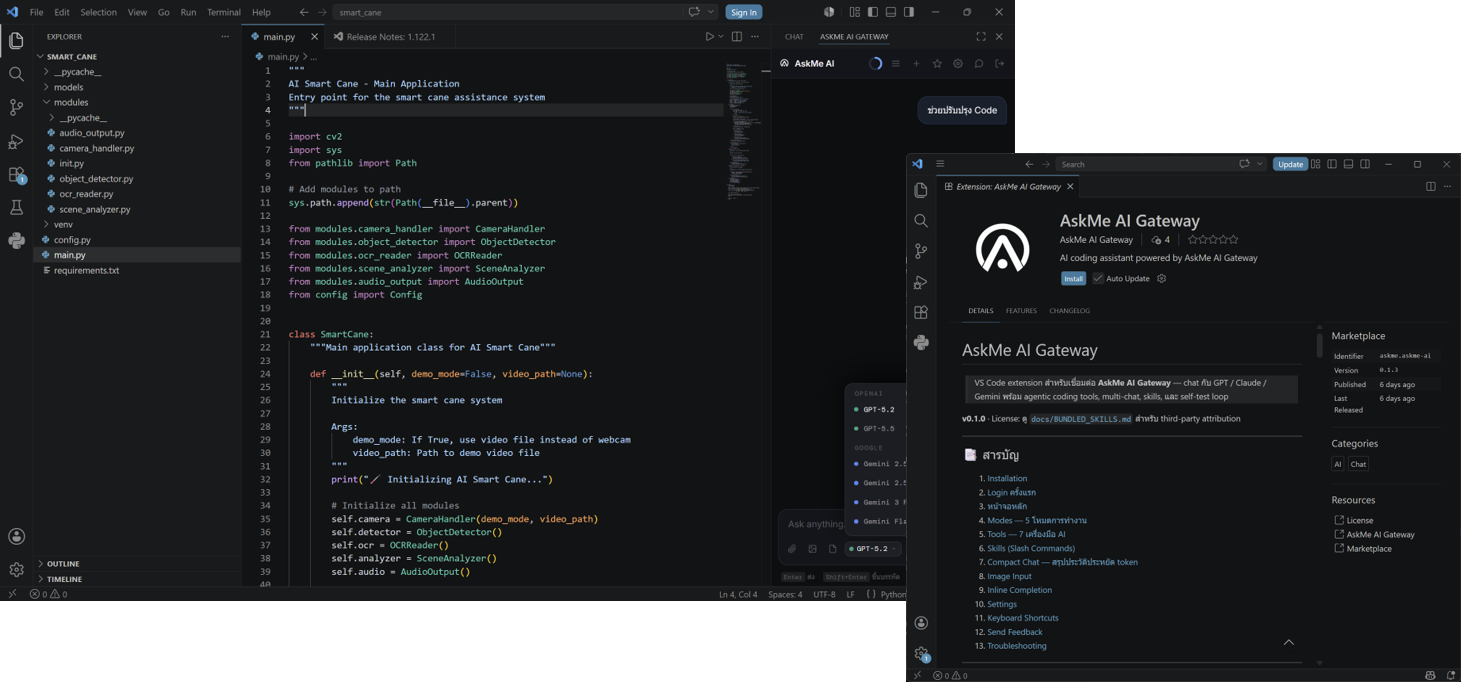Open Python icon in smart_cane activity bar

coord(16,240)
